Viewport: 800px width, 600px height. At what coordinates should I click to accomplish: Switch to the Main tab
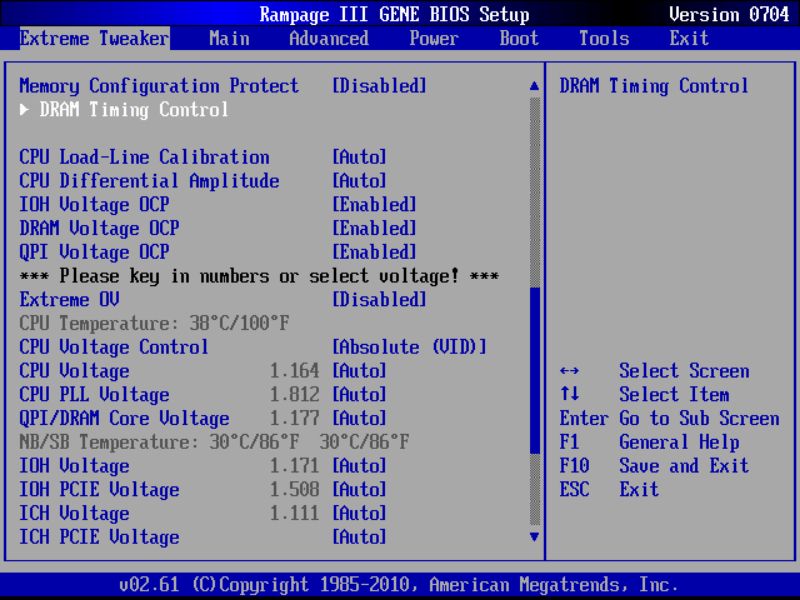pos(229,38)
